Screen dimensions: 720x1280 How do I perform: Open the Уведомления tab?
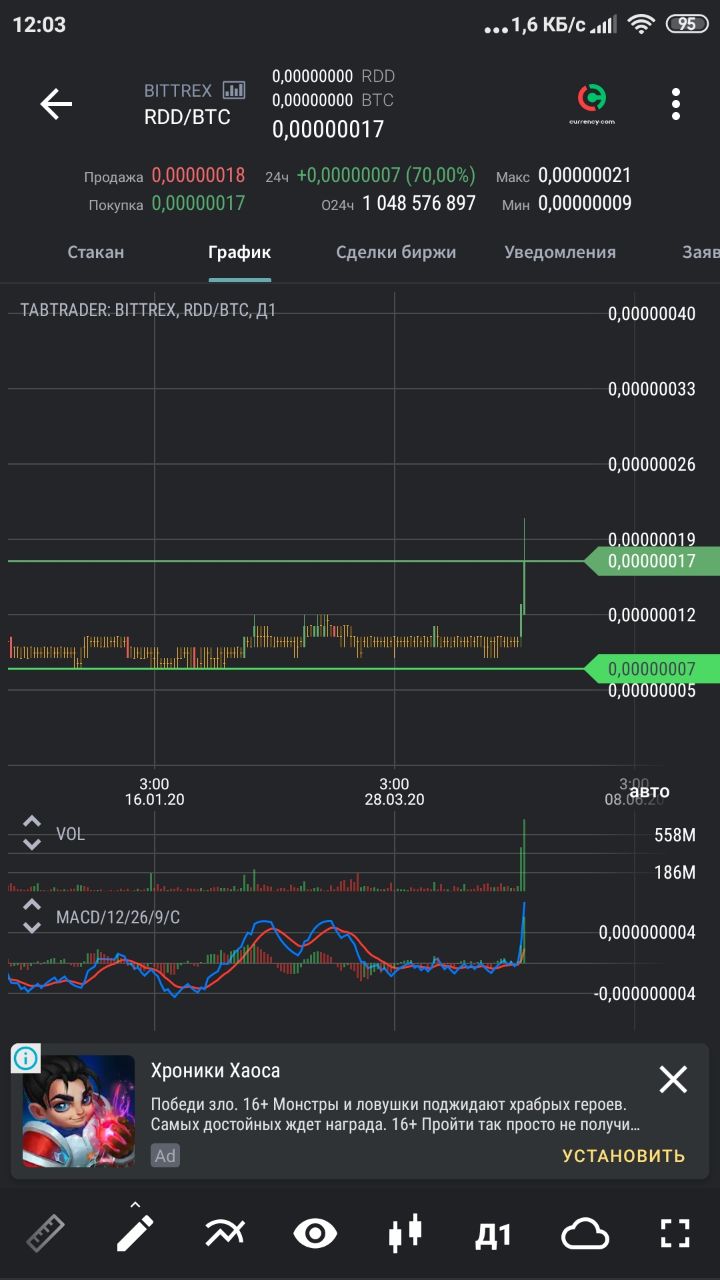pyautogui.click(x=560, y=252)
